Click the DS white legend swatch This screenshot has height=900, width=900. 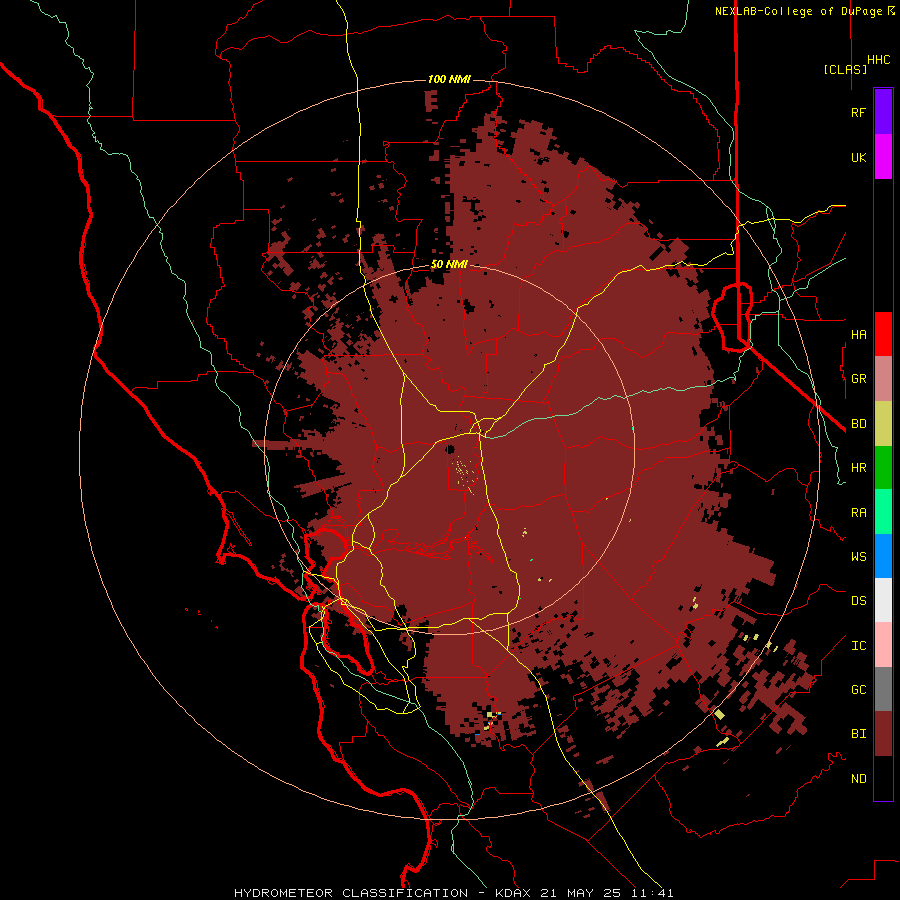click(x=883, y=600)
